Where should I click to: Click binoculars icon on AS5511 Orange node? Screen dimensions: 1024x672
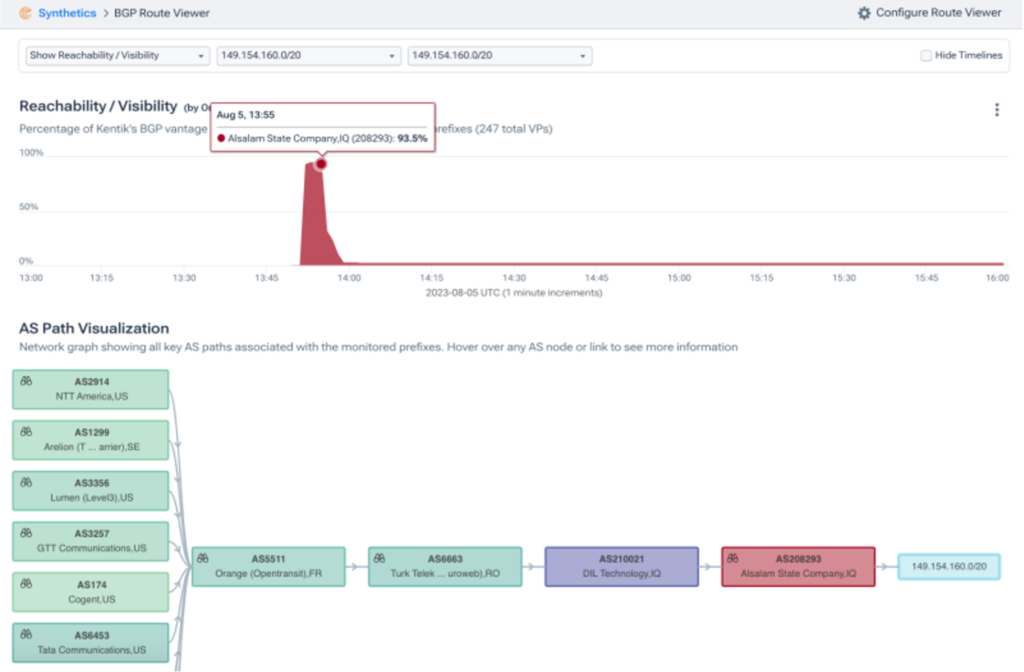(203, 558)
